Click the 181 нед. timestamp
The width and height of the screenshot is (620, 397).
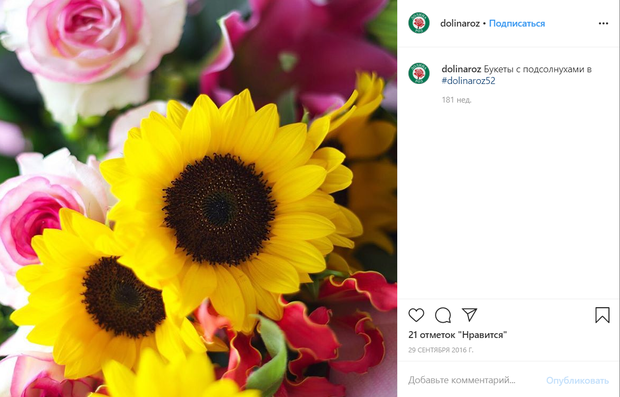pyautogui.click(x=456, y=100)
